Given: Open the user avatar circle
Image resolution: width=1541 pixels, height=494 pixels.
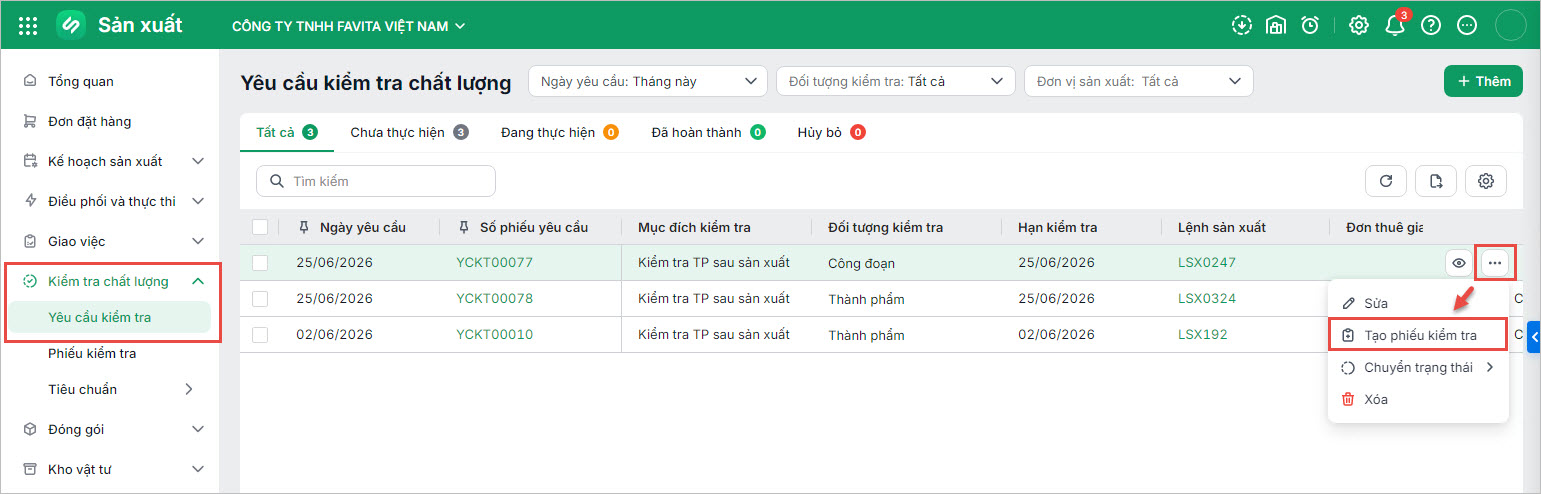Looking at the screenshot, I should point(1511,26).
